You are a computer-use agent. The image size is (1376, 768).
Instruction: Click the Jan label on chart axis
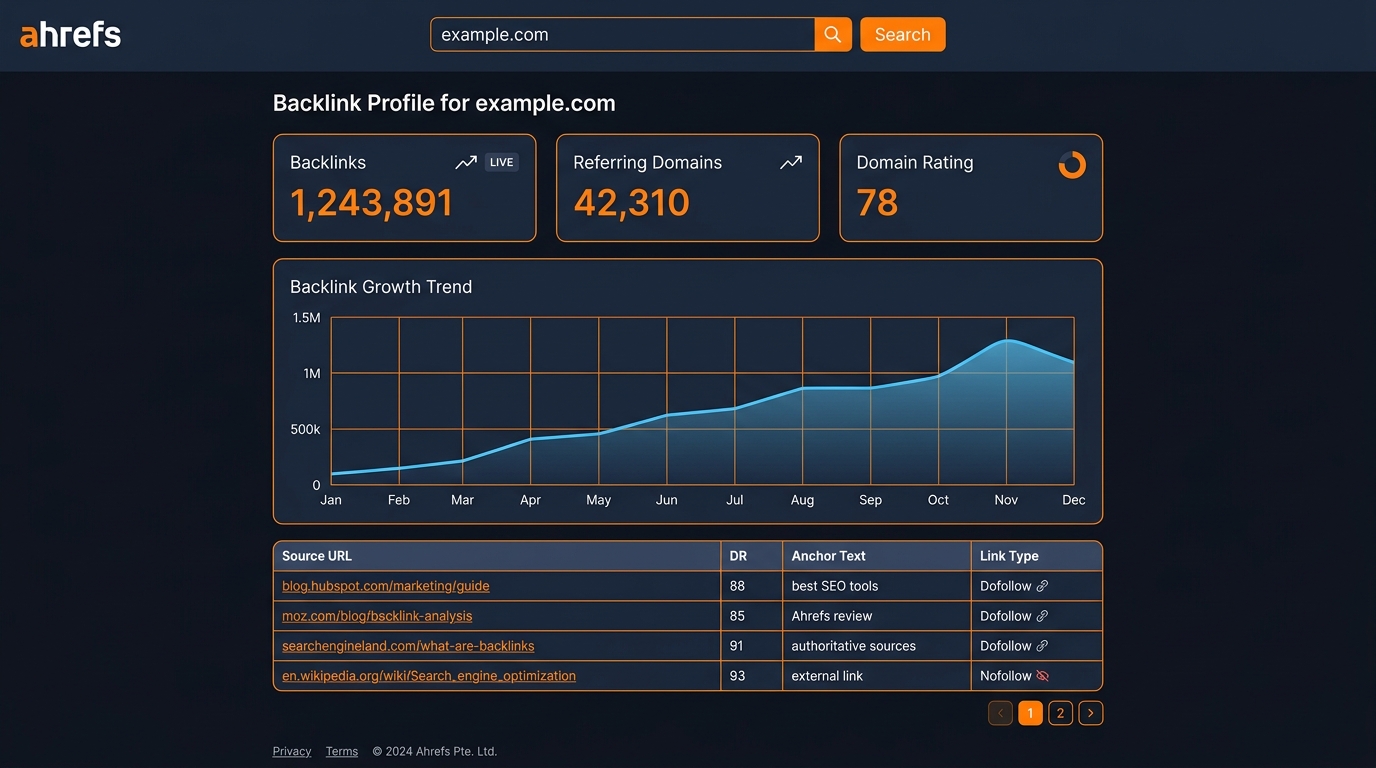coord(331,500)
